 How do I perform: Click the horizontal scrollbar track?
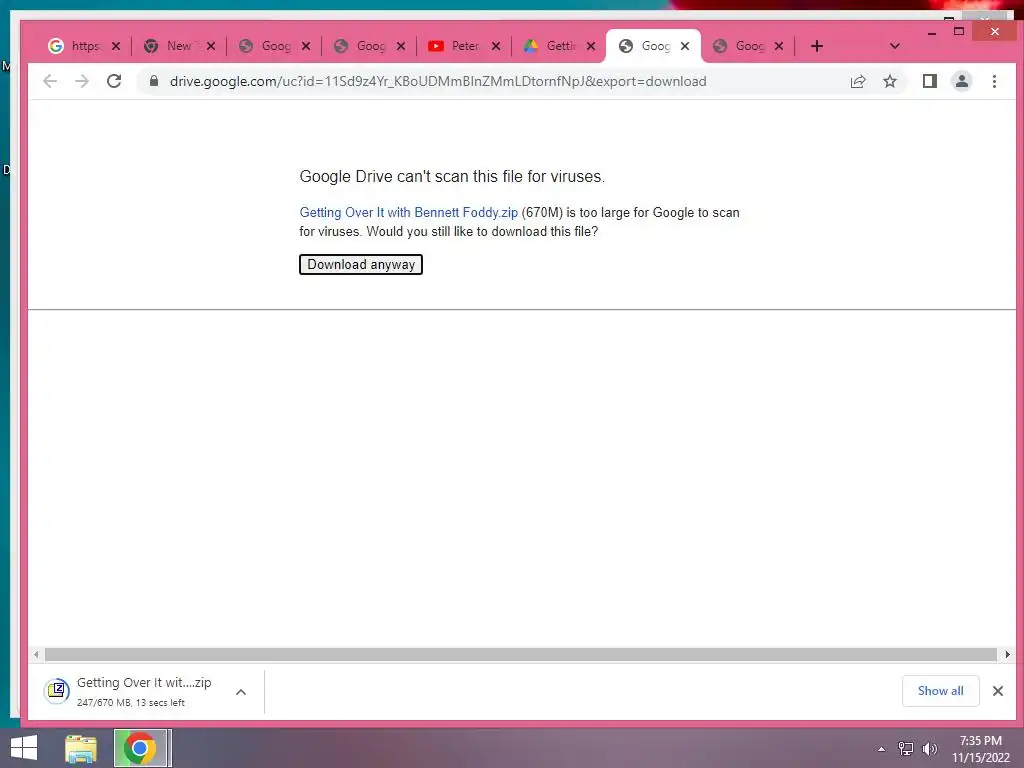click(520, 654)
